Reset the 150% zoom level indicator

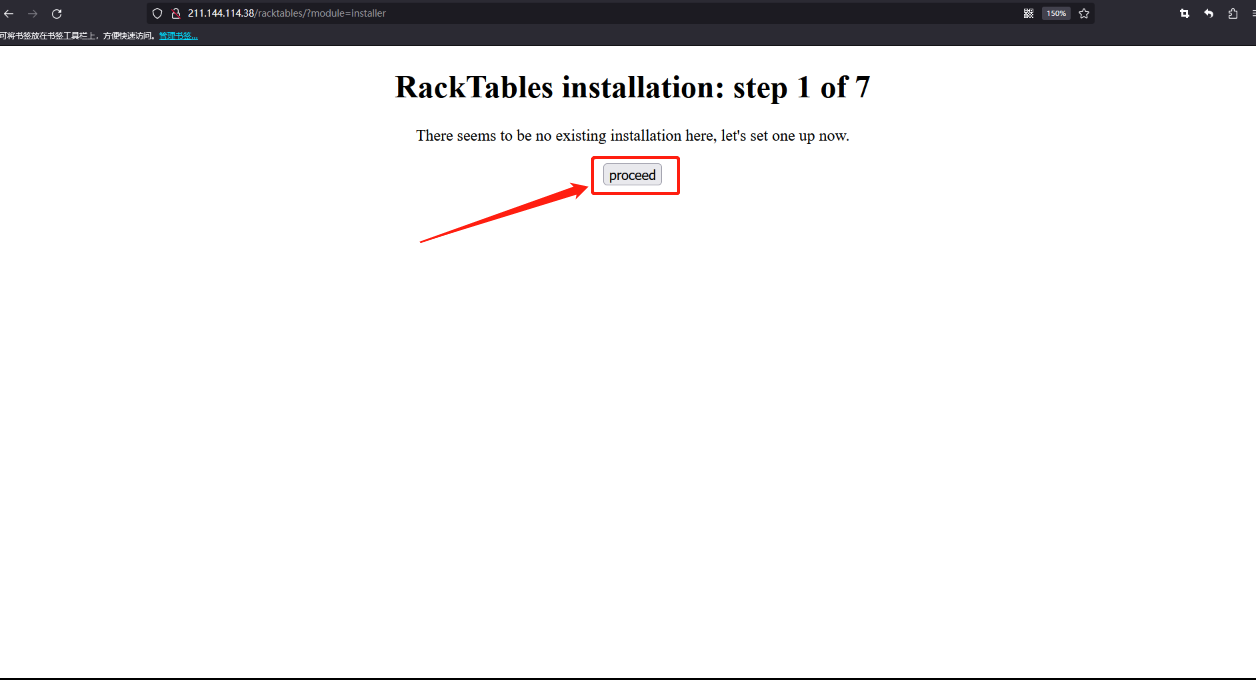click(x=1056, y=14)
